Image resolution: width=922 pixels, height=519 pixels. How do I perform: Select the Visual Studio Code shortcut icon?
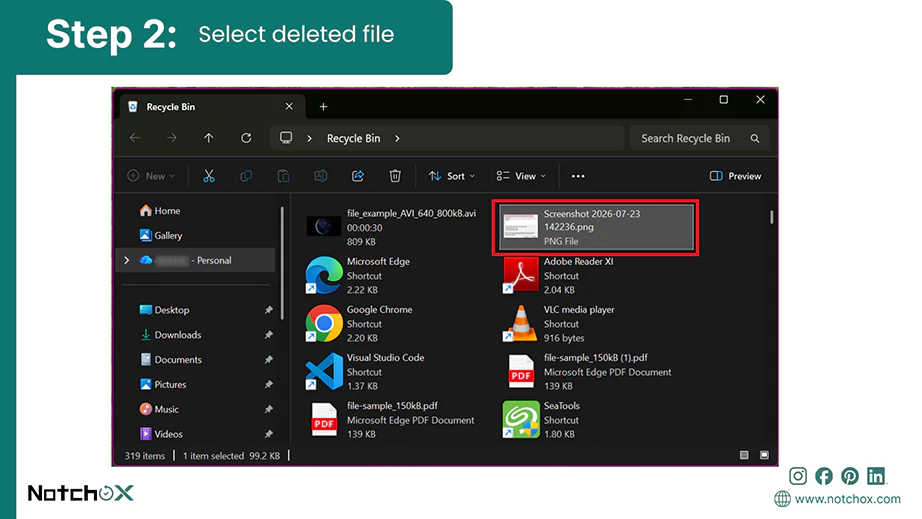click(x=324, y=371)
